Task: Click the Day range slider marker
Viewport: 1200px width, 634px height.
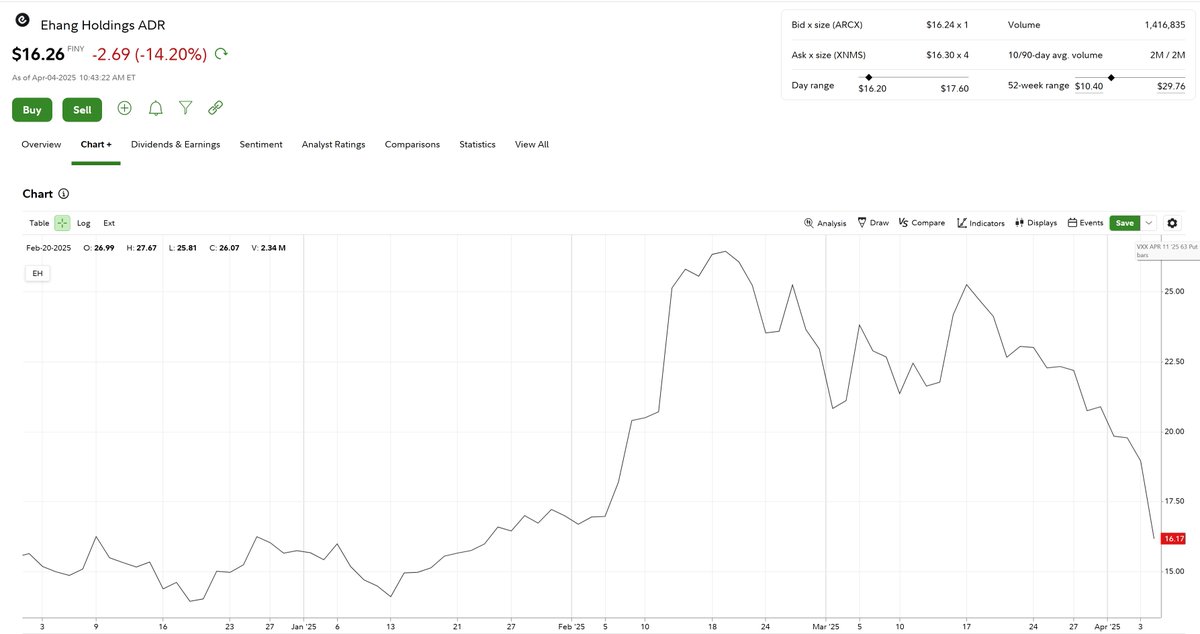Action: pyautogui.click(x=868, y=77)
